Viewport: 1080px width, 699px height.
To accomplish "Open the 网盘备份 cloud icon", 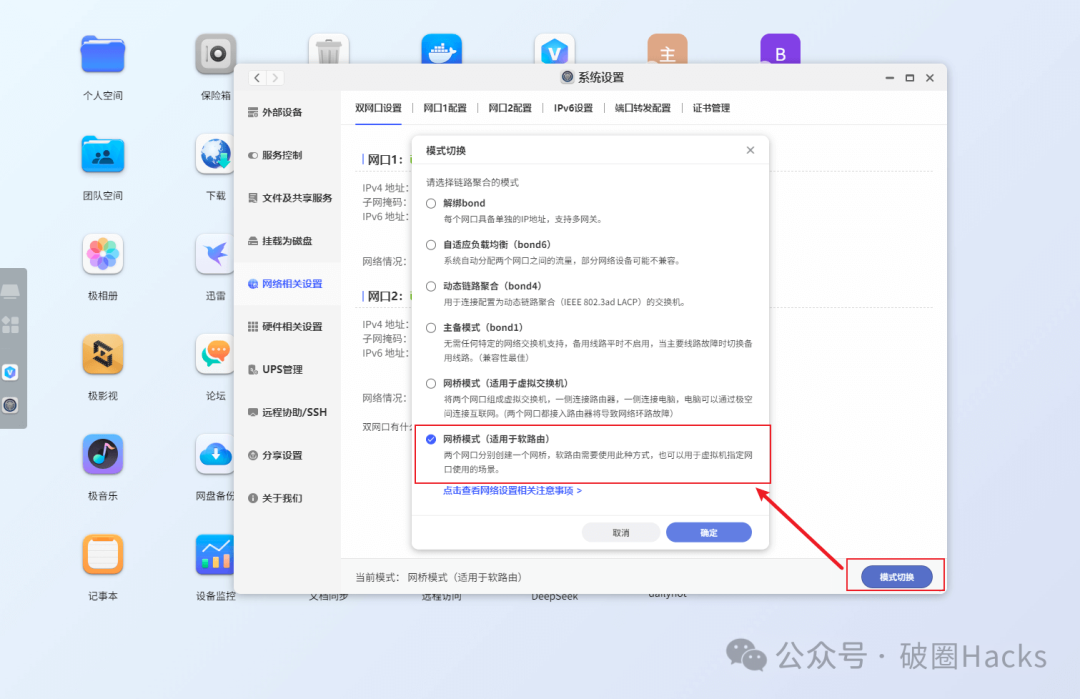I will pyautogui.click(x=215, y=454).
